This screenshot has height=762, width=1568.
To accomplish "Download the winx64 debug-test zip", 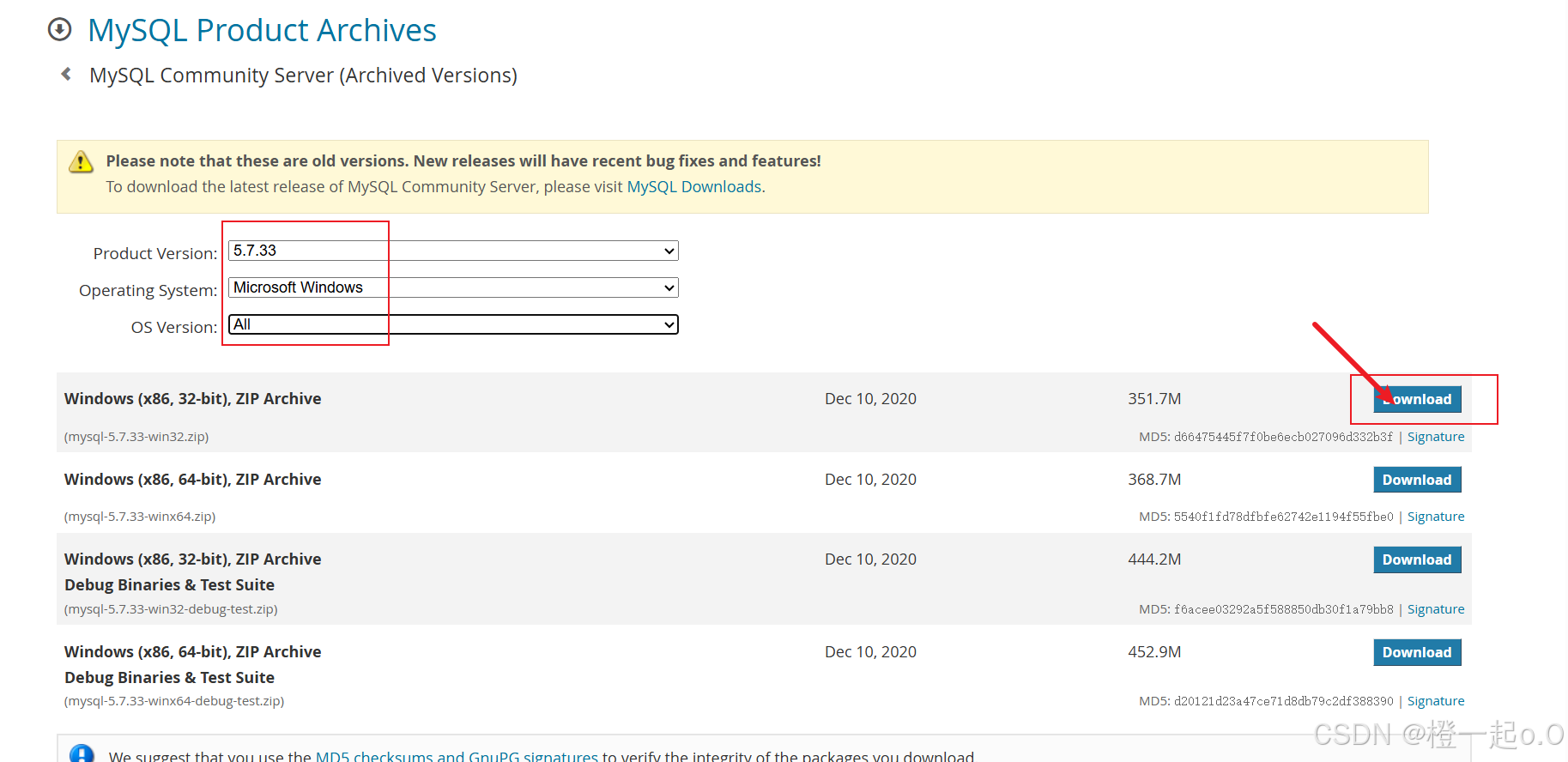I will 1417,652.
